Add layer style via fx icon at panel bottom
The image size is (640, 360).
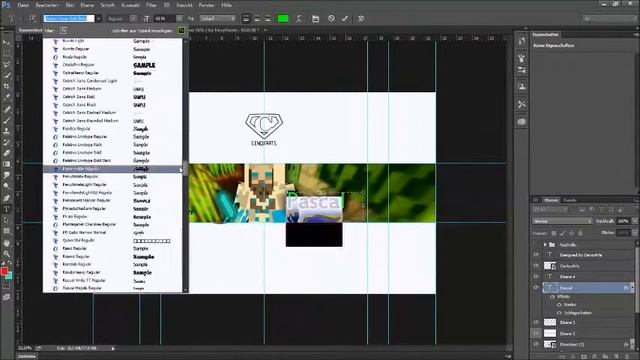click(x=573, y=356)
